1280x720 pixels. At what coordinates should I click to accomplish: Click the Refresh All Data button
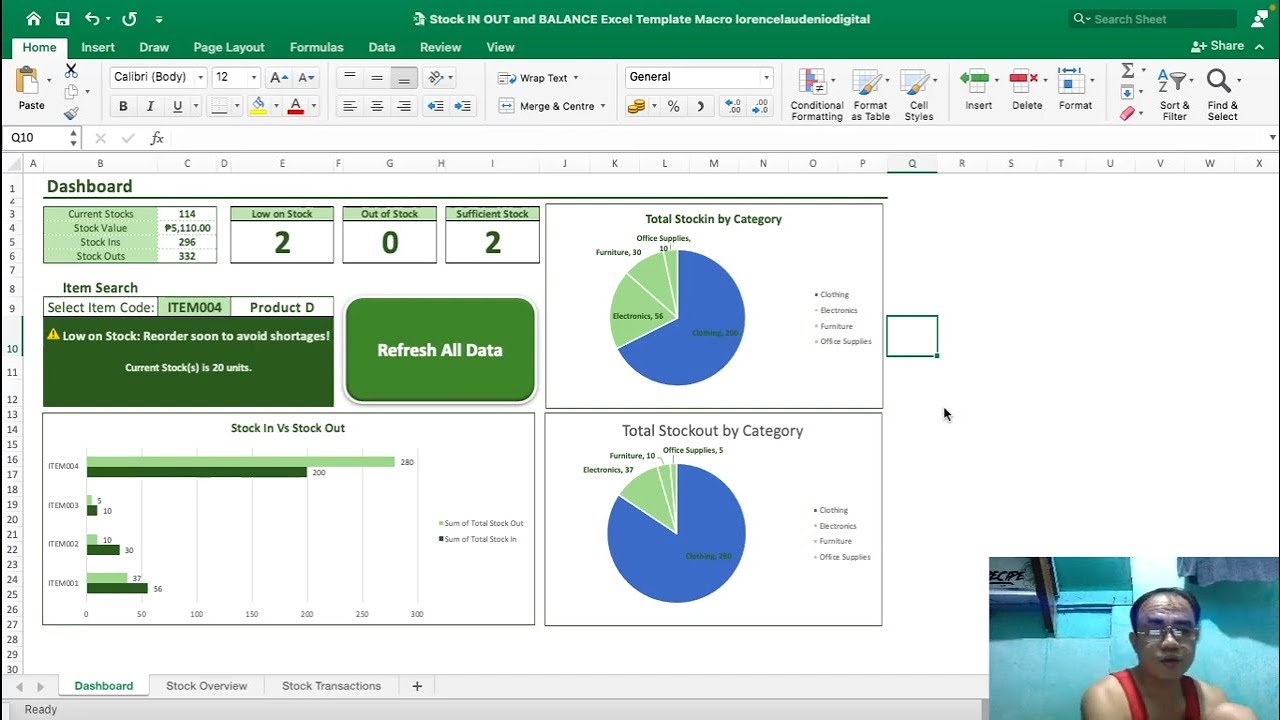pyautogui.click(x=440, y=350)
